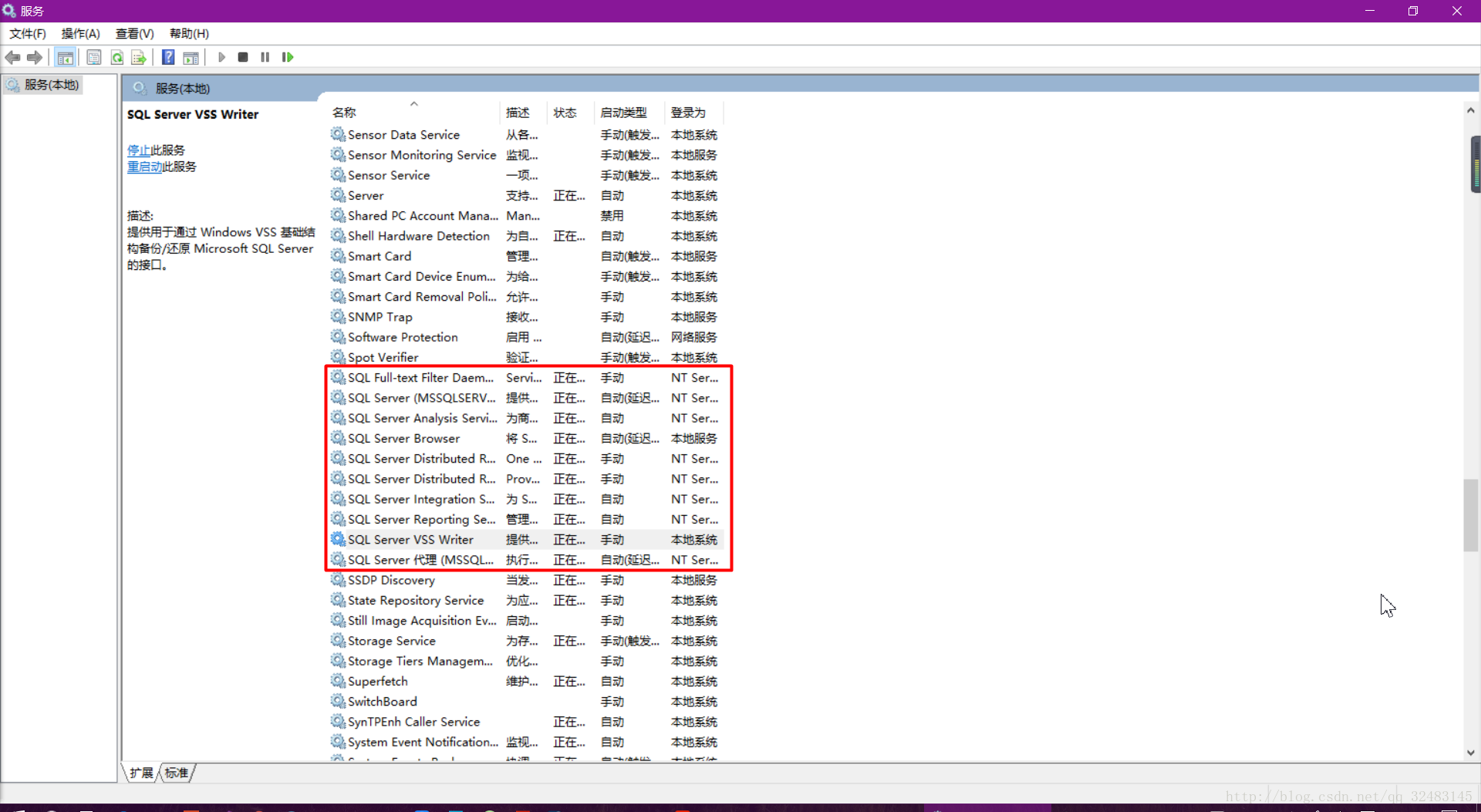
Task: Select the Sensor Monitoring Service row
Action: pyautogui.click(x=528, y=155)
